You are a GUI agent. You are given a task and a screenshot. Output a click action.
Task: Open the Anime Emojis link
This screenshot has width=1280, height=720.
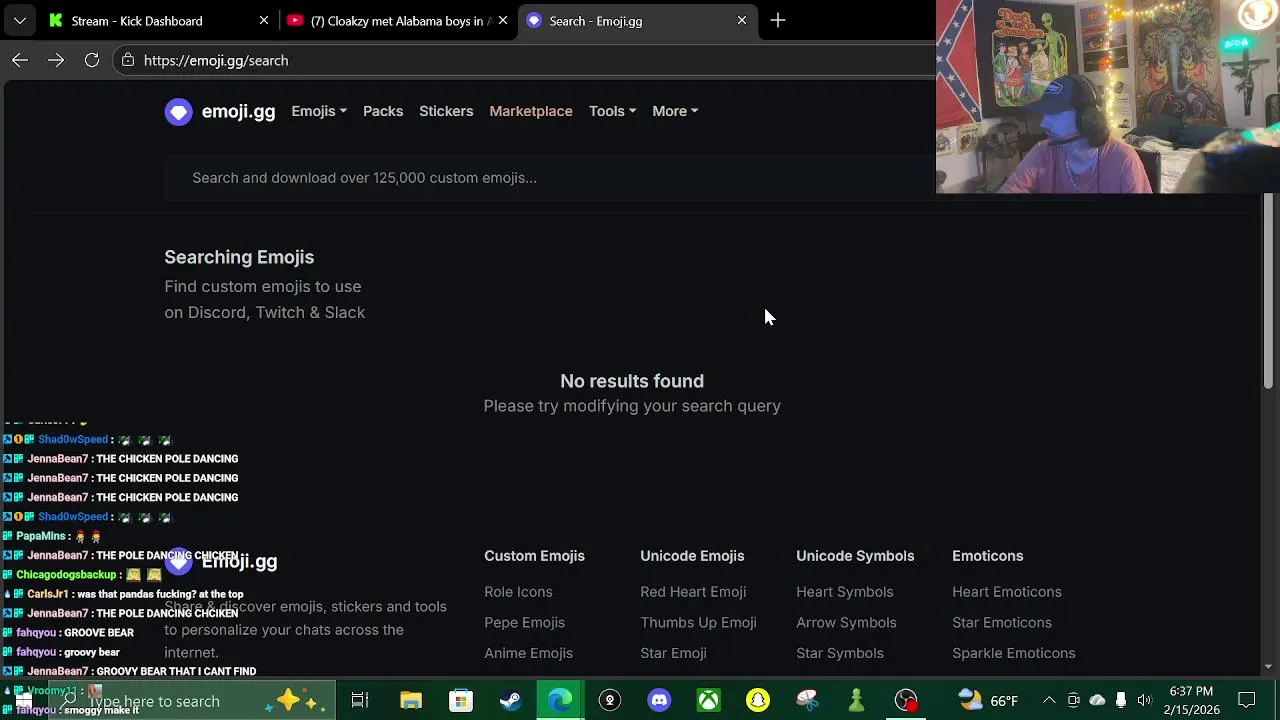(x=528, y=653)
